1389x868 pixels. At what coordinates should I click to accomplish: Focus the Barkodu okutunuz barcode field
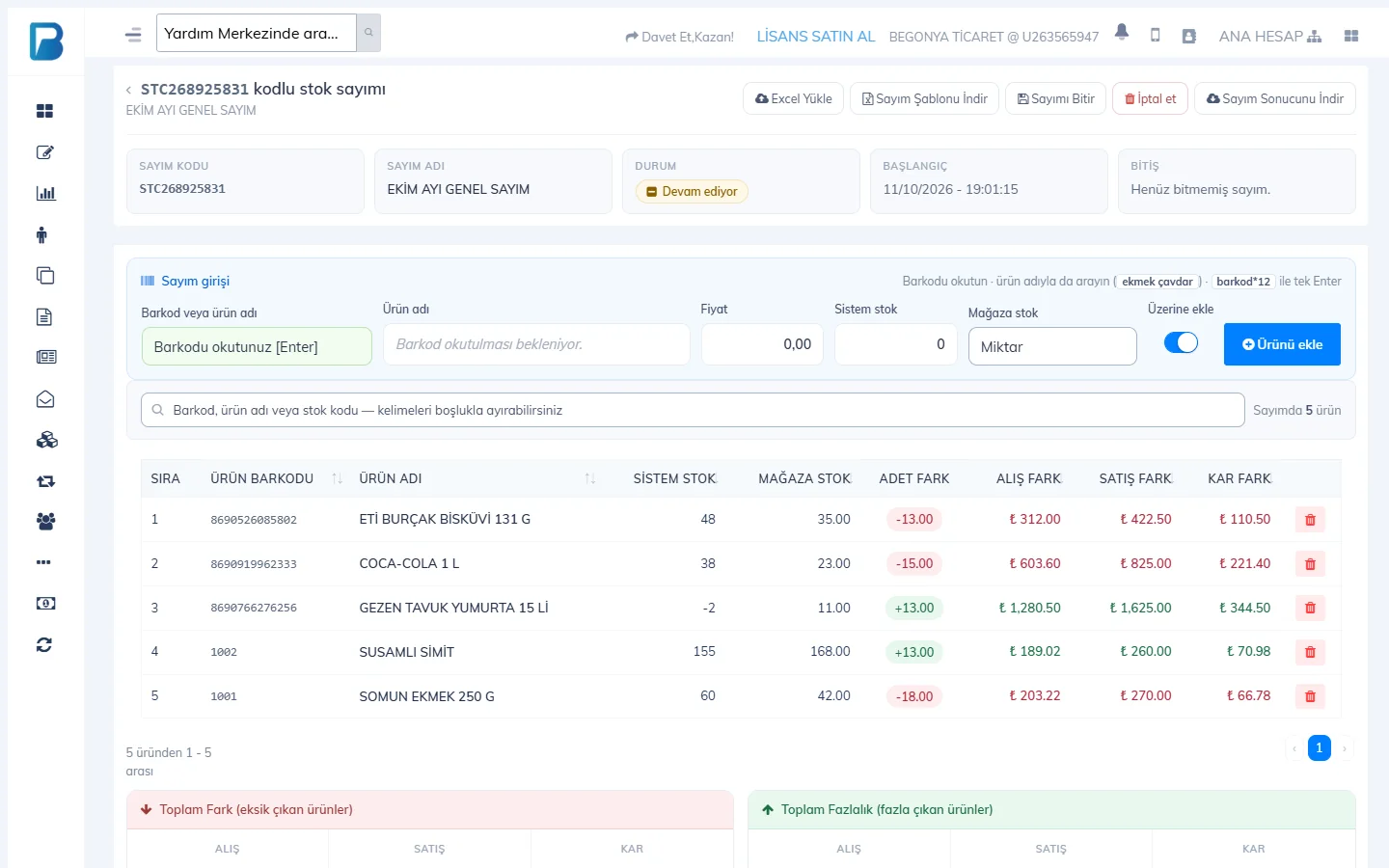[x=257, y=346]
